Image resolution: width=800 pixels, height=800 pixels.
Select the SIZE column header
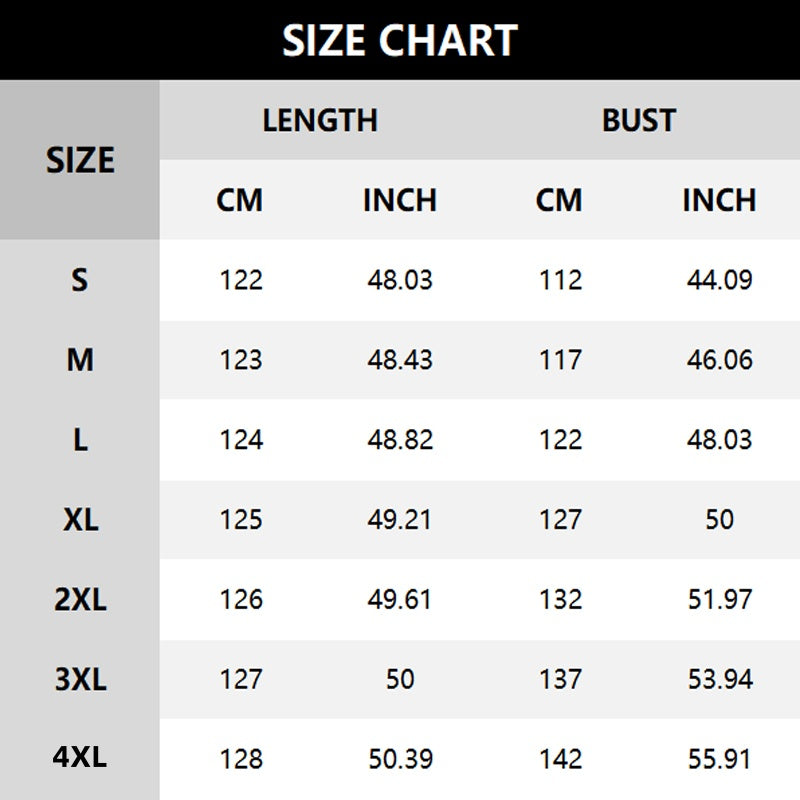80,160
